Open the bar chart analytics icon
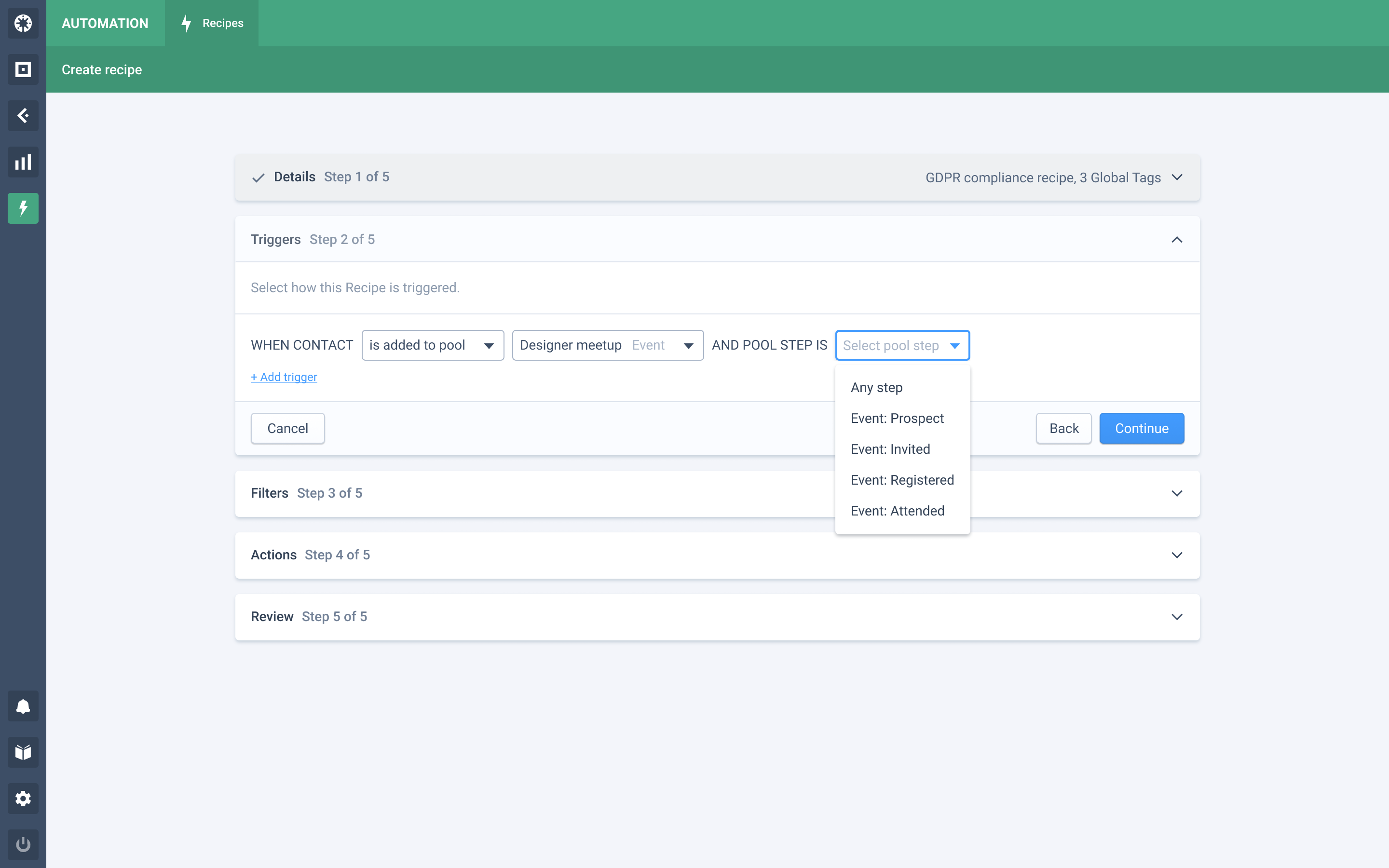The width and height of the screenshot is (1389, 868). tap(23, 162)
